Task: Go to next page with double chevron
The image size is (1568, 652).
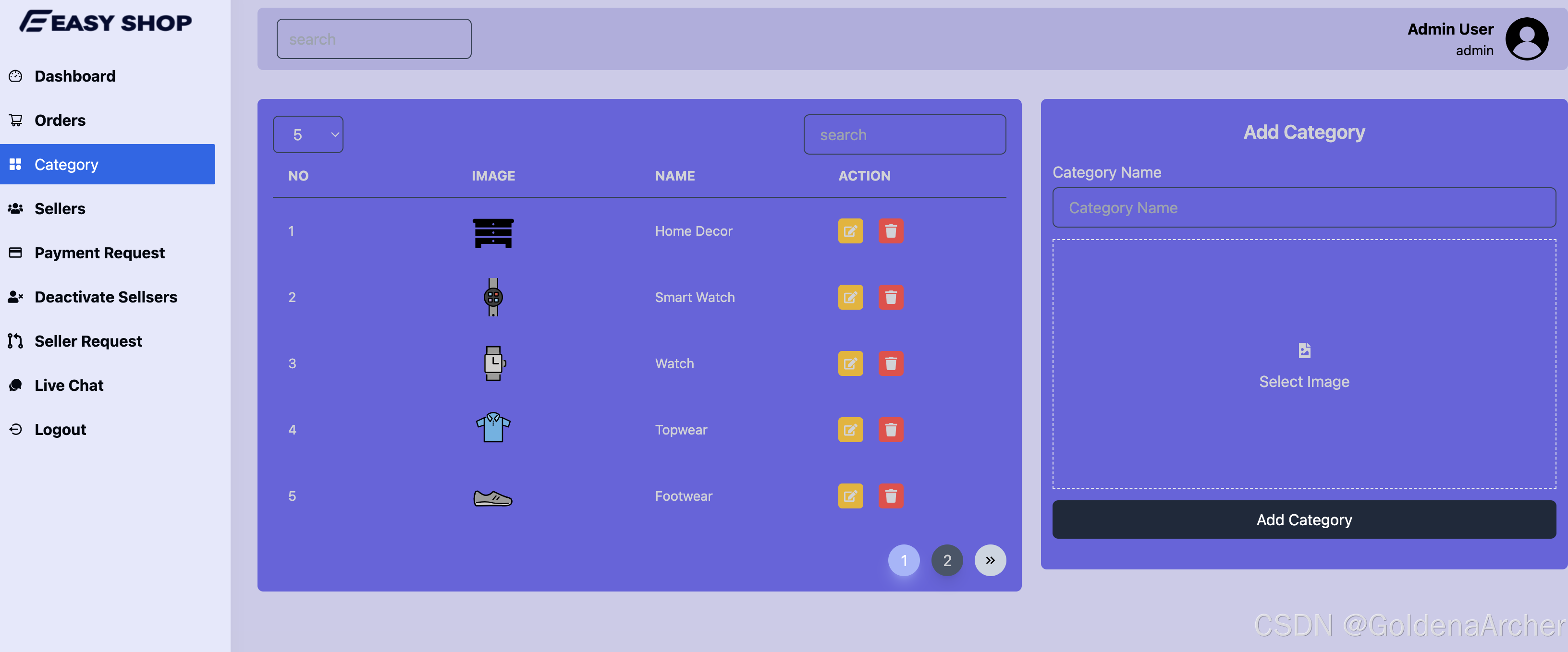Action: [x=990, y=560]
